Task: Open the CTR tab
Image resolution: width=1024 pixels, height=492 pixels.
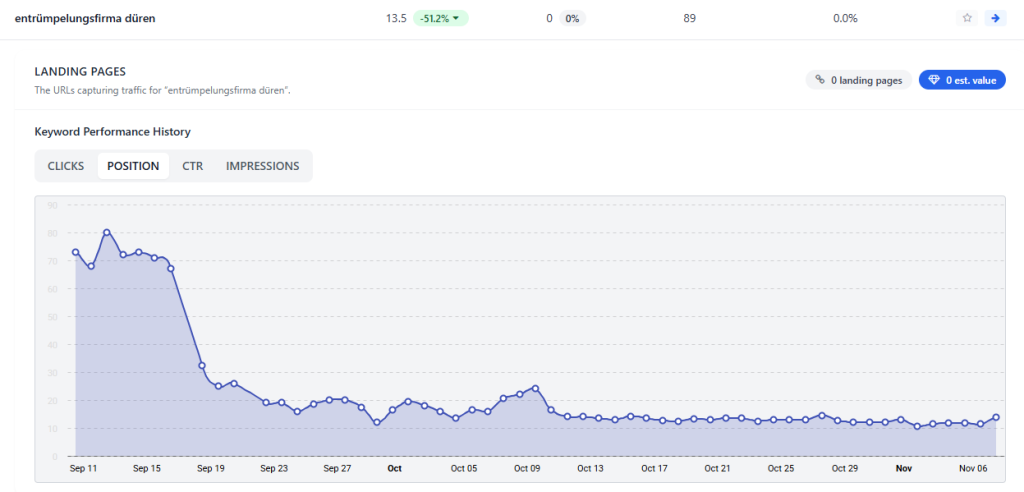Action: click(193, 166)
